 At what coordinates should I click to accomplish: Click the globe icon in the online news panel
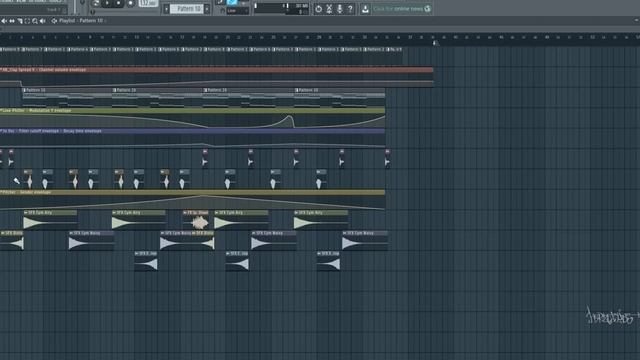pyautogui.click(x=427, y=8)
